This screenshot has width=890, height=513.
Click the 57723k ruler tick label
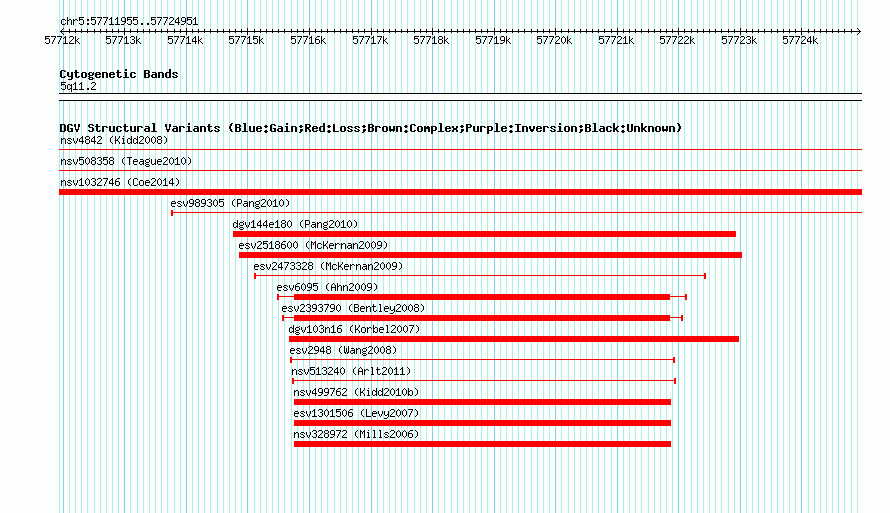pyautogui.click(x=739, y=40)
